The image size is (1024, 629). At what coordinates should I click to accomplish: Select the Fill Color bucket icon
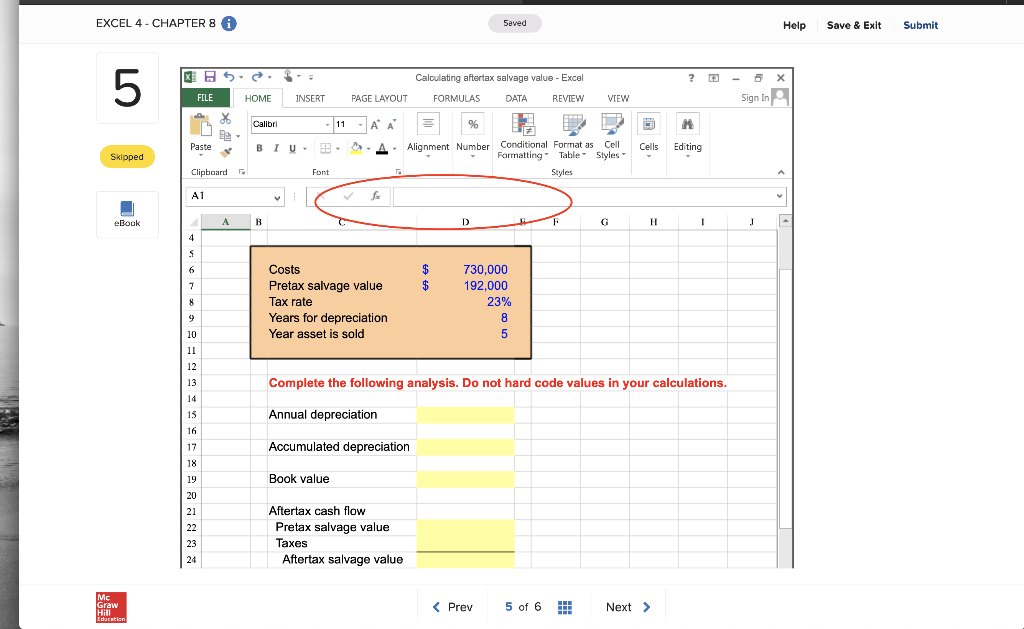coord(356,149)
